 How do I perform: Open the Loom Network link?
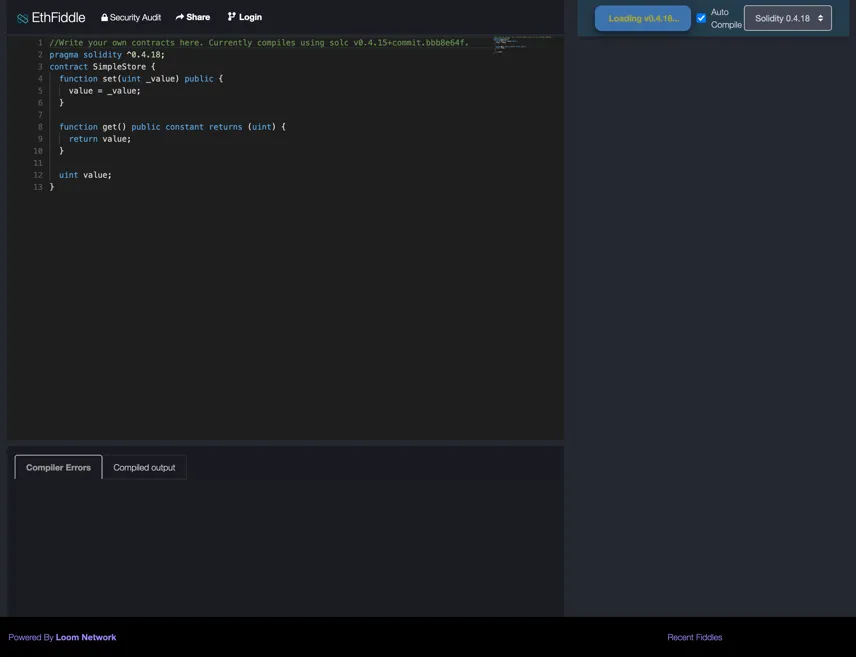click(x=86, y=637)
